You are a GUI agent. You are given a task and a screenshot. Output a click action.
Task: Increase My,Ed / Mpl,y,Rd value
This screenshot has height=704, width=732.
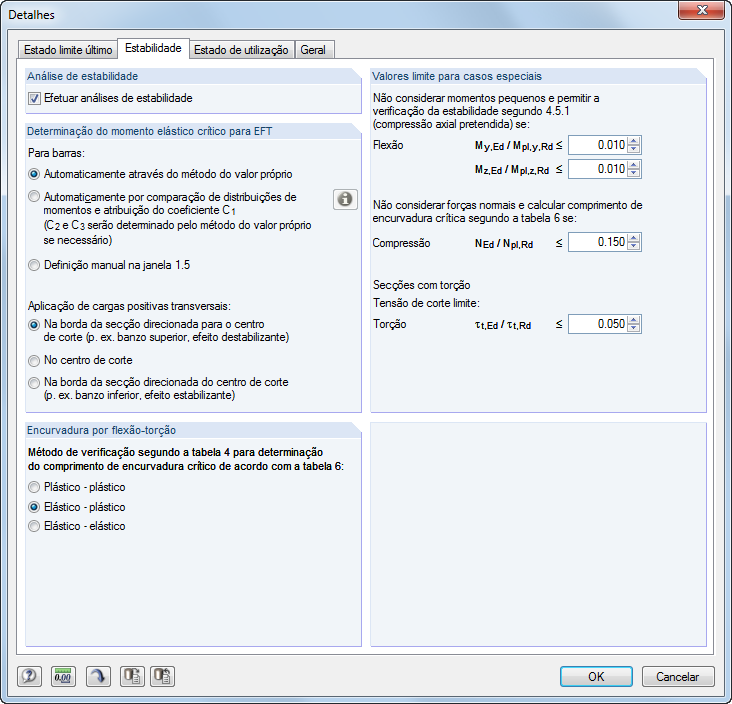(633, 141)
